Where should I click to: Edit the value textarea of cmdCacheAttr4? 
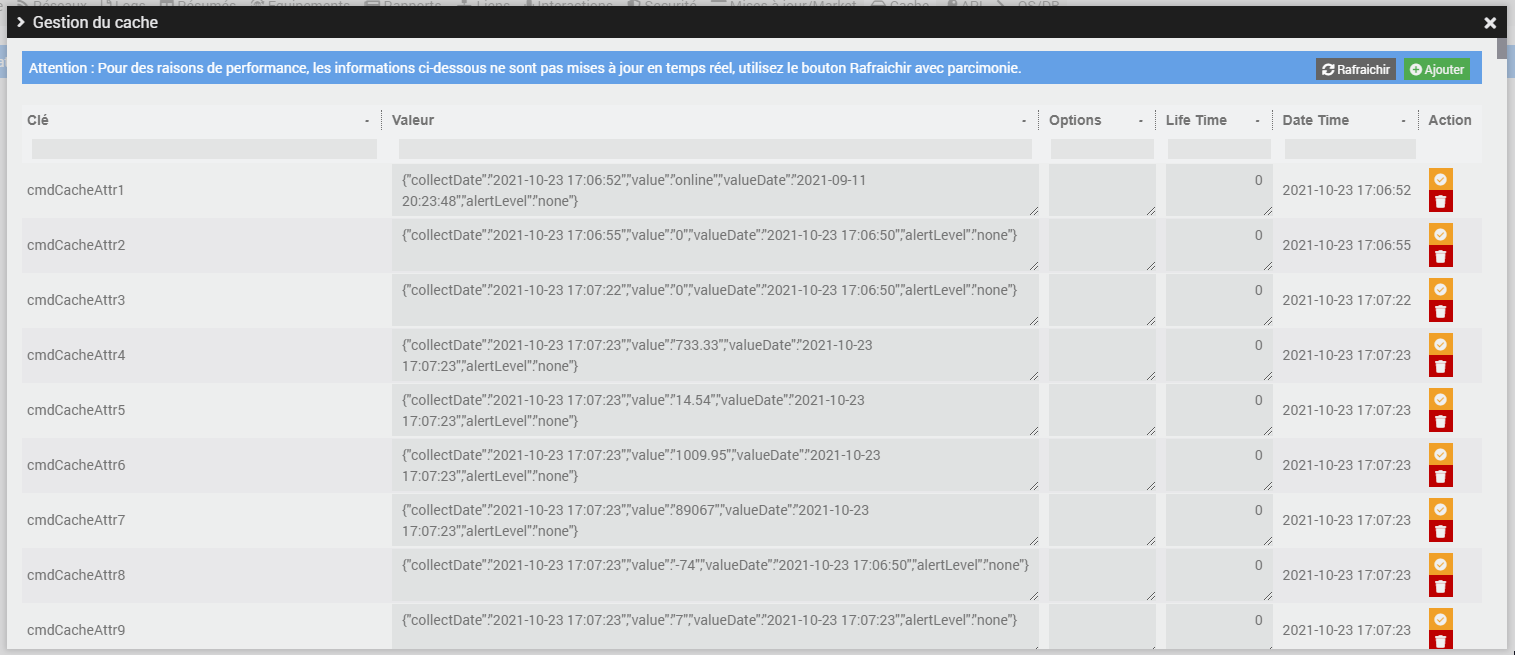[x=715, y=355]
